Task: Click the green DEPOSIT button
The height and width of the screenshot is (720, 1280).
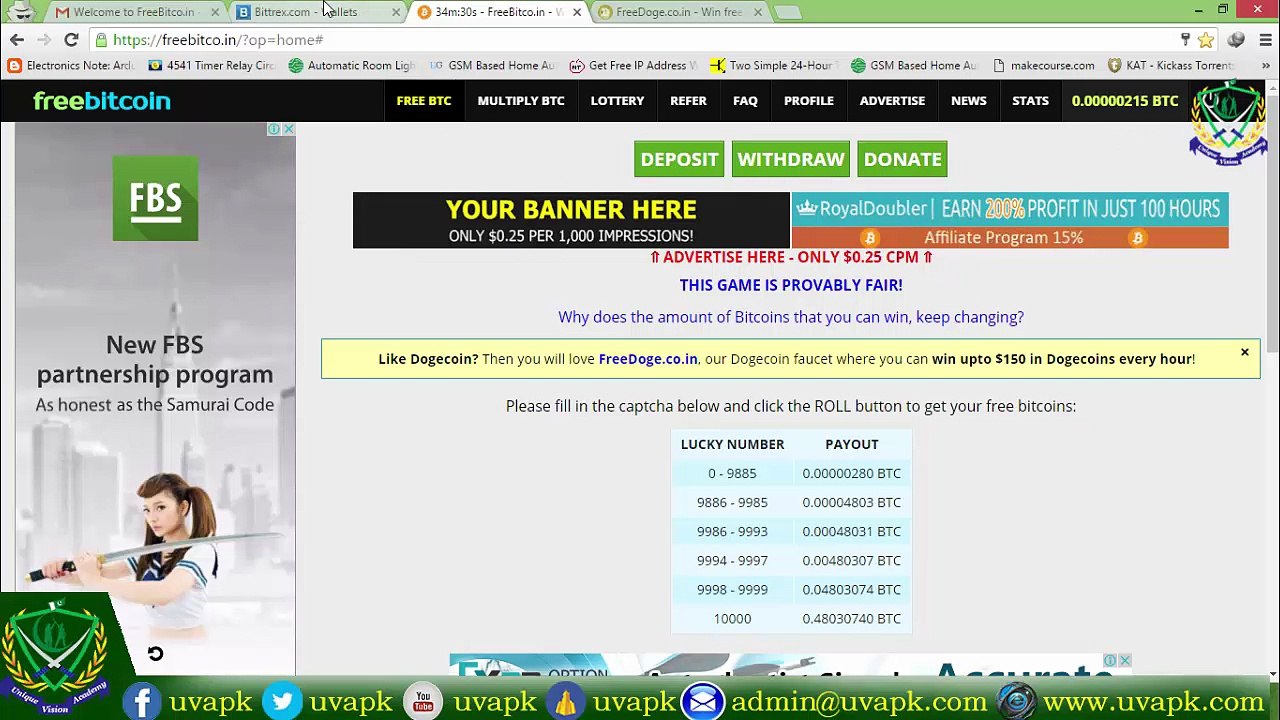Action: tap(679, 159)
